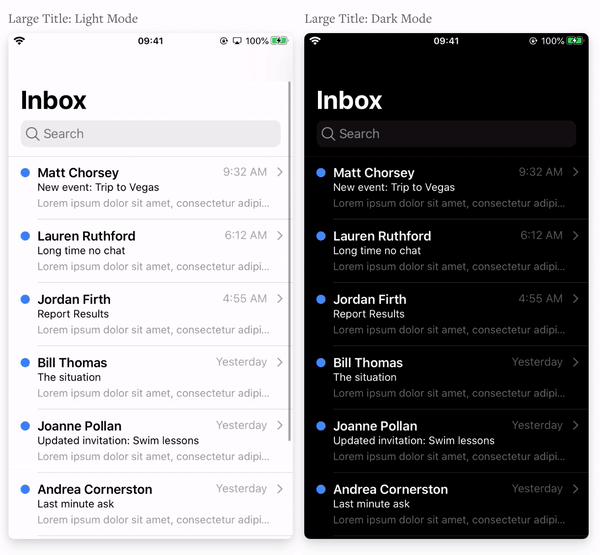Open 'Last minute ask' email in light mode
Viewport: 600px width, 555px height.
point(76,504)
